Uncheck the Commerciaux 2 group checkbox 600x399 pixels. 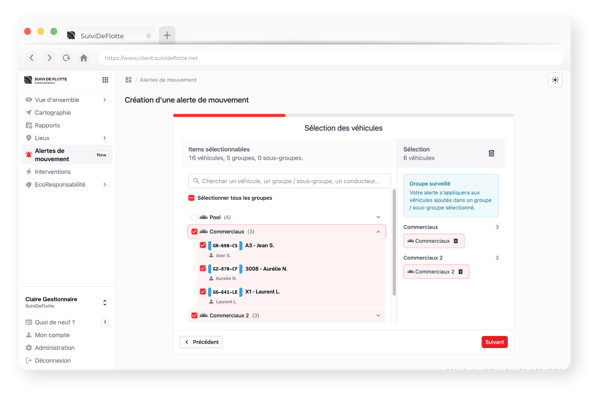point(194,315)
